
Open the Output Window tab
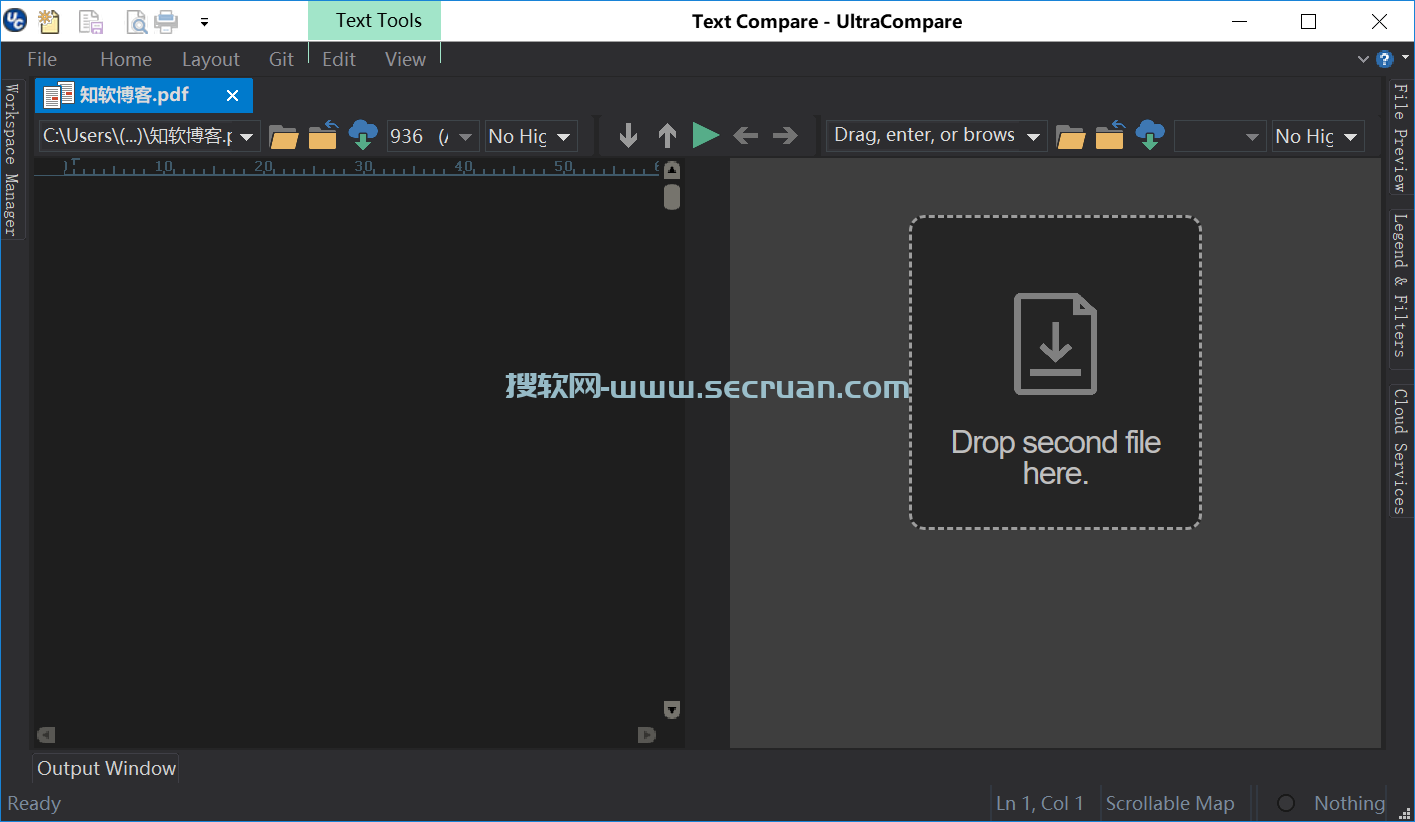pos(106,768)
